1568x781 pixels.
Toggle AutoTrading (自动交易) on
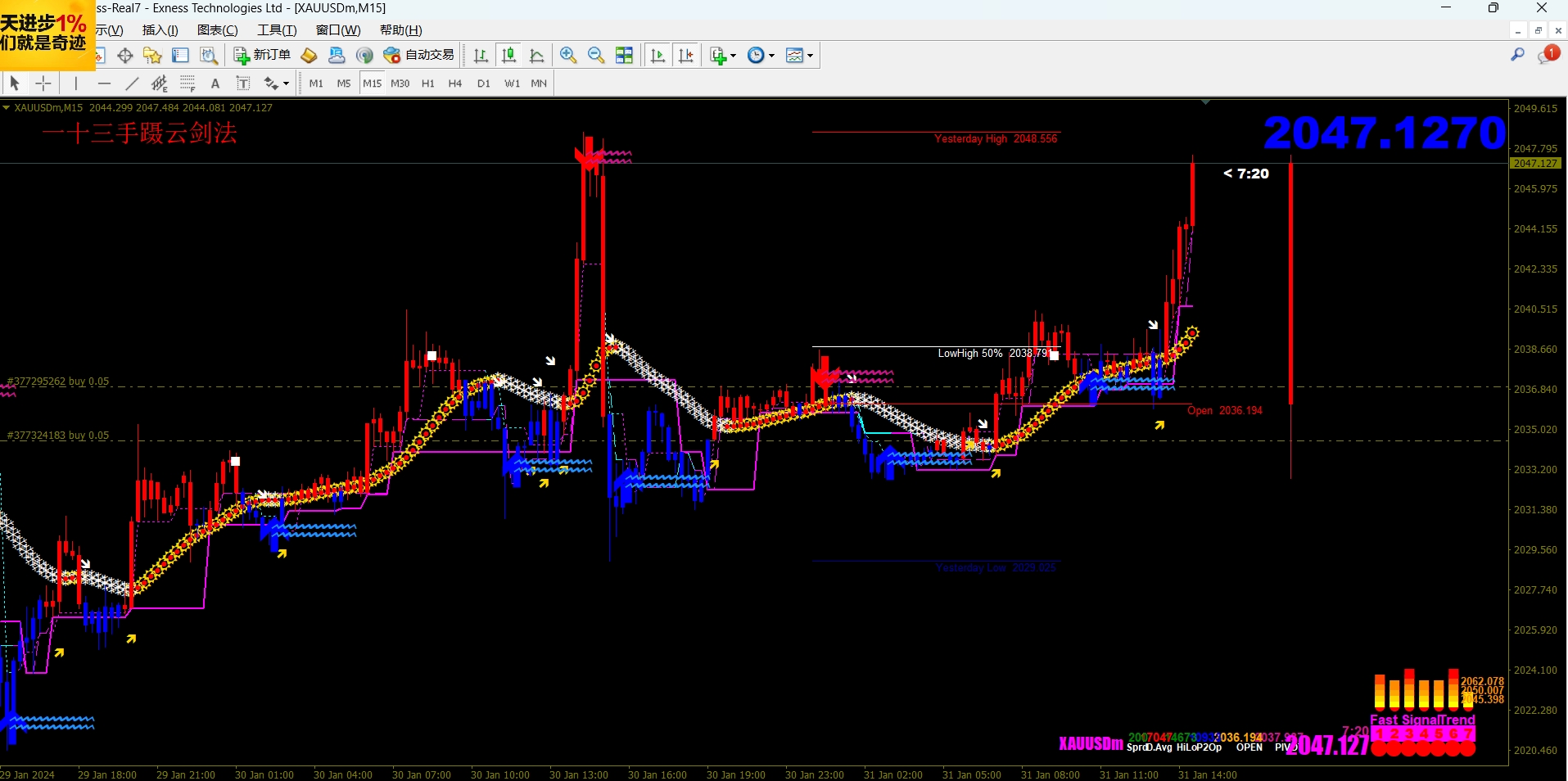tap(418, 55)
